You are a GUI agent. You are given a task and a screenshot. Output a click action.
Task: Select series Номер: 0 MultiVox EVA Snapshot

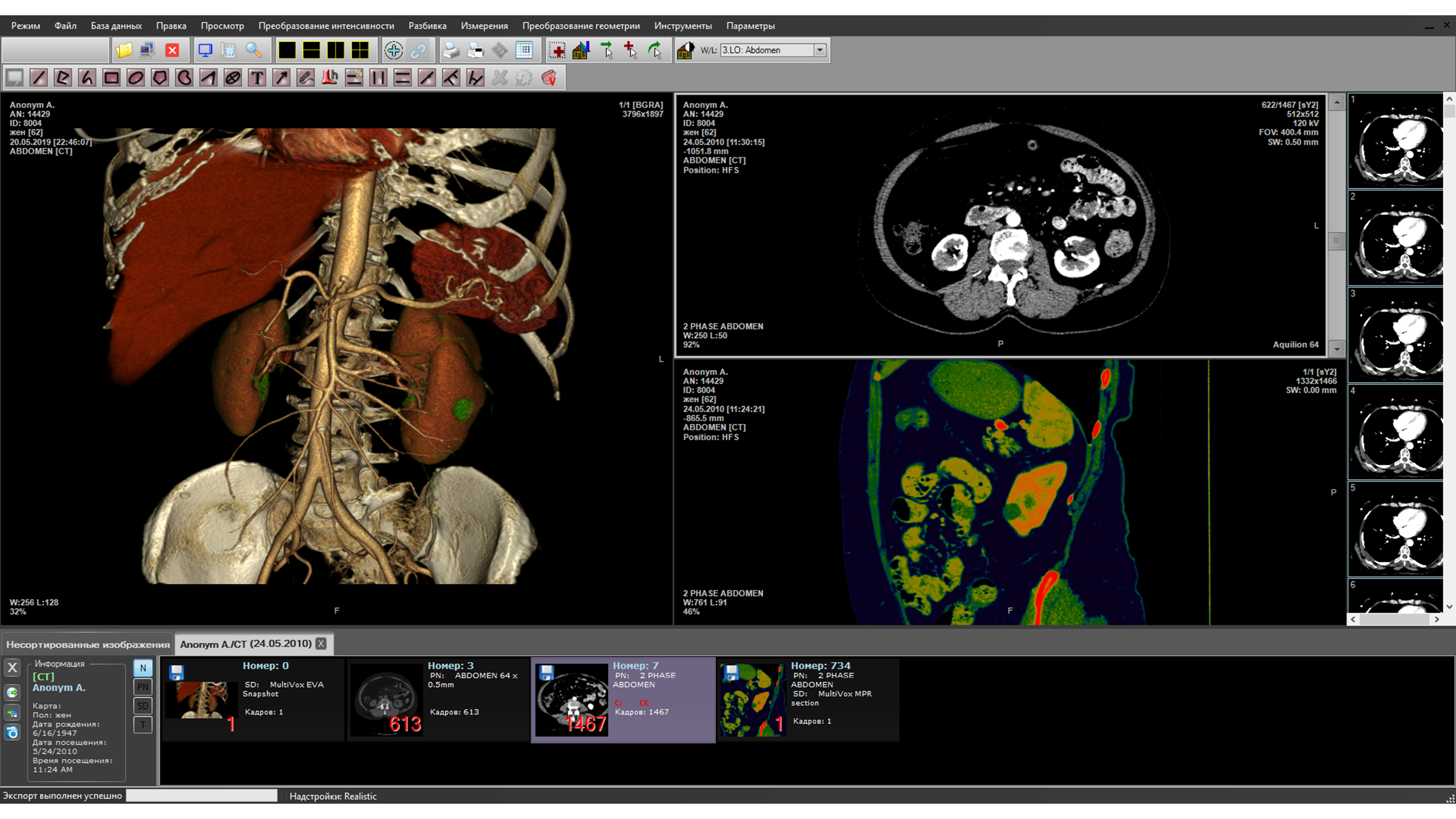[253, 700]
